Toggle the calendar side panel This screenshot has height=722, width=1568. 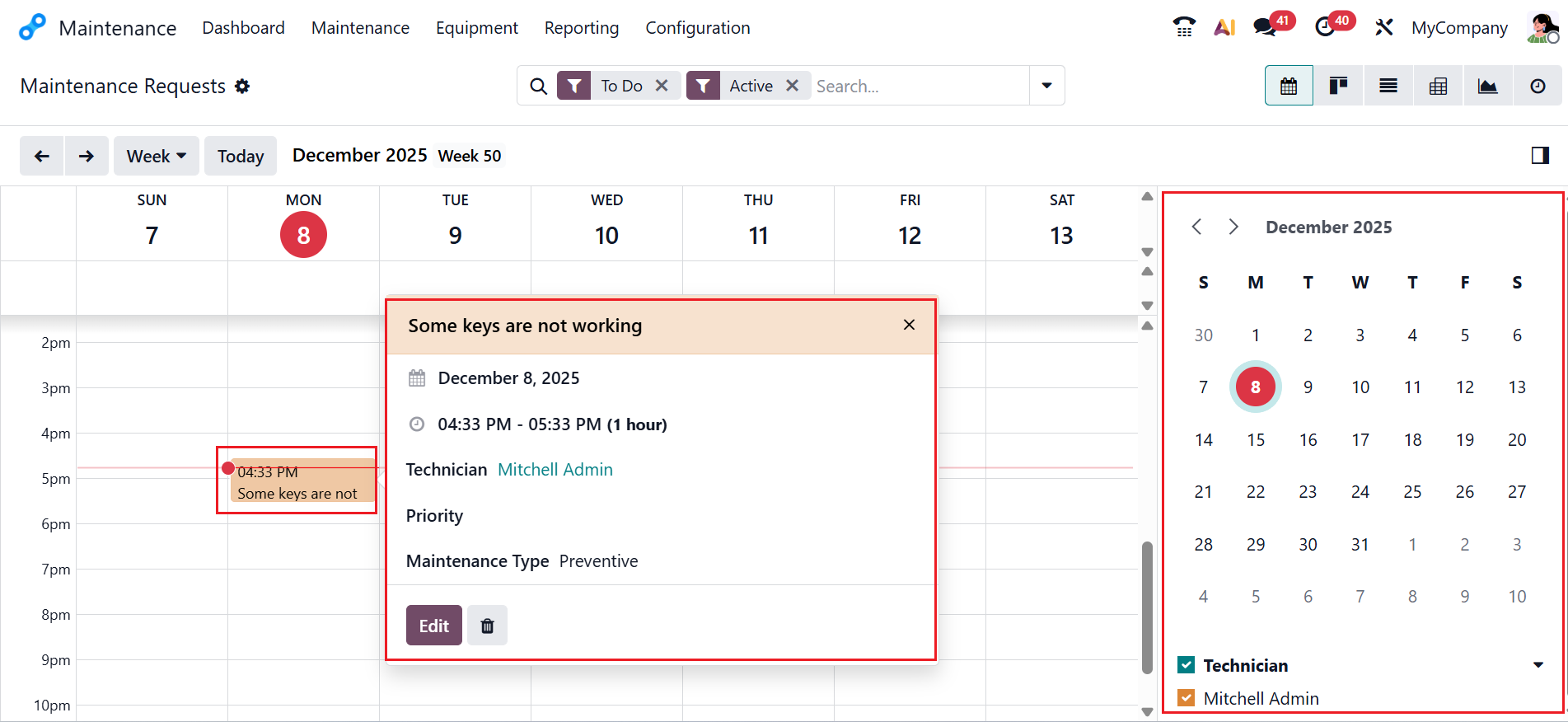[1540, 156]
